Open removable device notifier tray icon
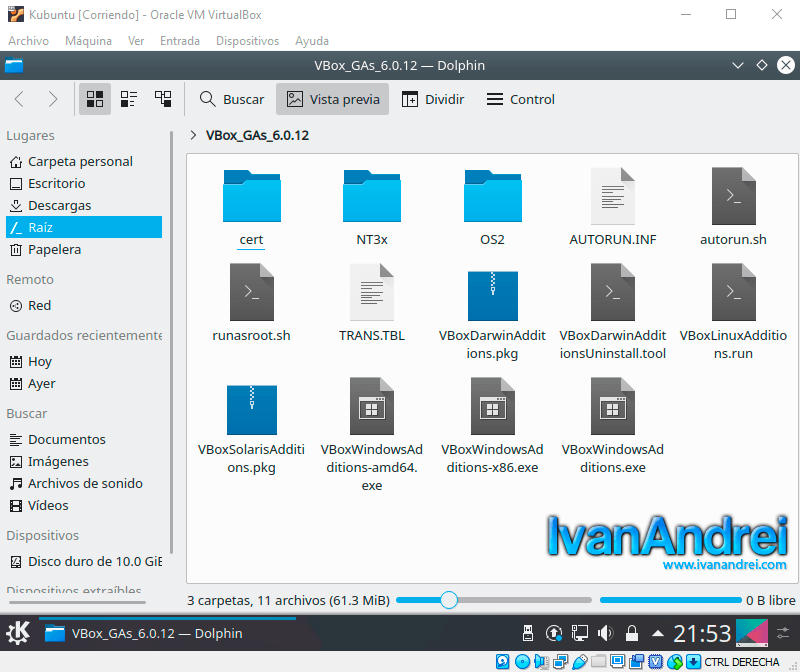Image resolution: width=800 pixels, height=672 pixels. click(x=528, y=633)
